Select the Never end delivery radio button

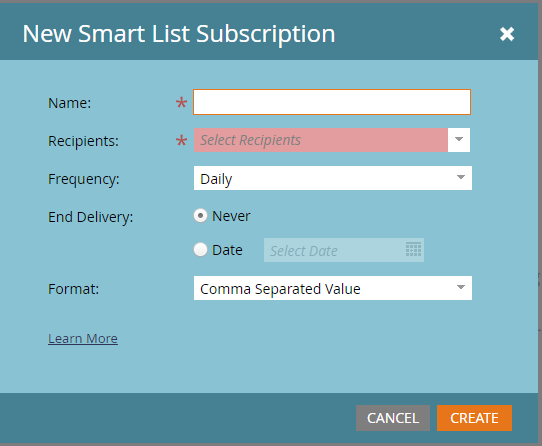pos(200,216)
